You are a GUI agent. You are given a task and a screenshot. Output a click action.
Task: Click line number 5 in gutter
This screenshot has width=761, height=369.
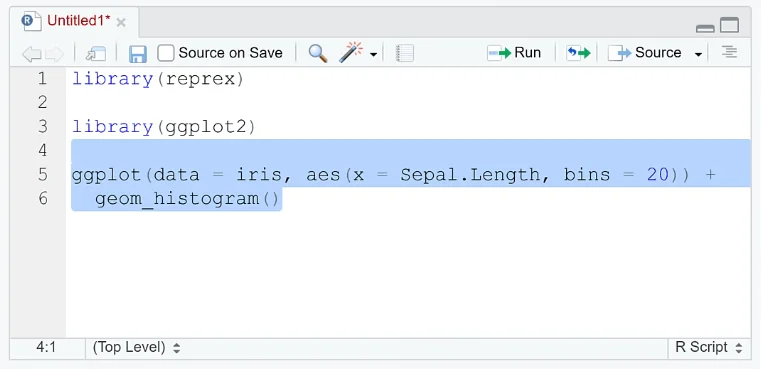pyautogui.click(x=43, y=174)
